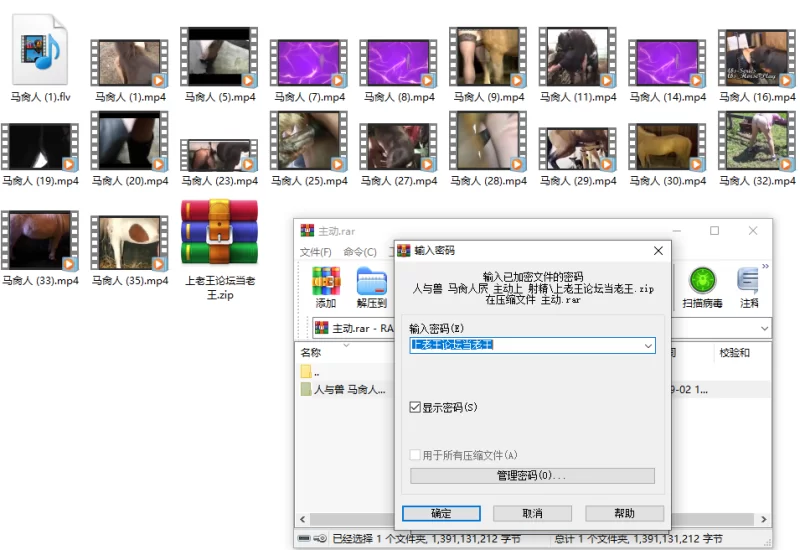
Task: Open the WinRAR address bar dropdown arrow
Action: click(764, 328)
